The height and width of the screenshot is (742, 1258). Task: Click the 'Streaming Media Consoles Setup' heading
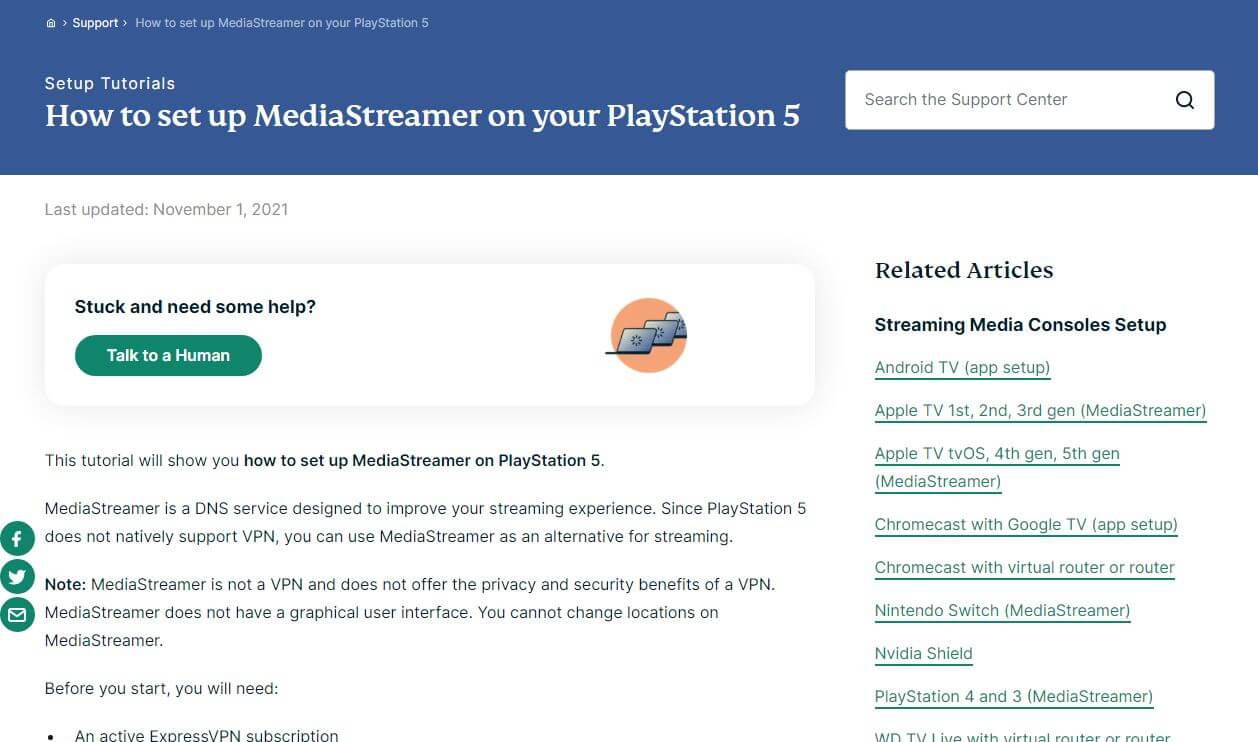point(1020,325)
